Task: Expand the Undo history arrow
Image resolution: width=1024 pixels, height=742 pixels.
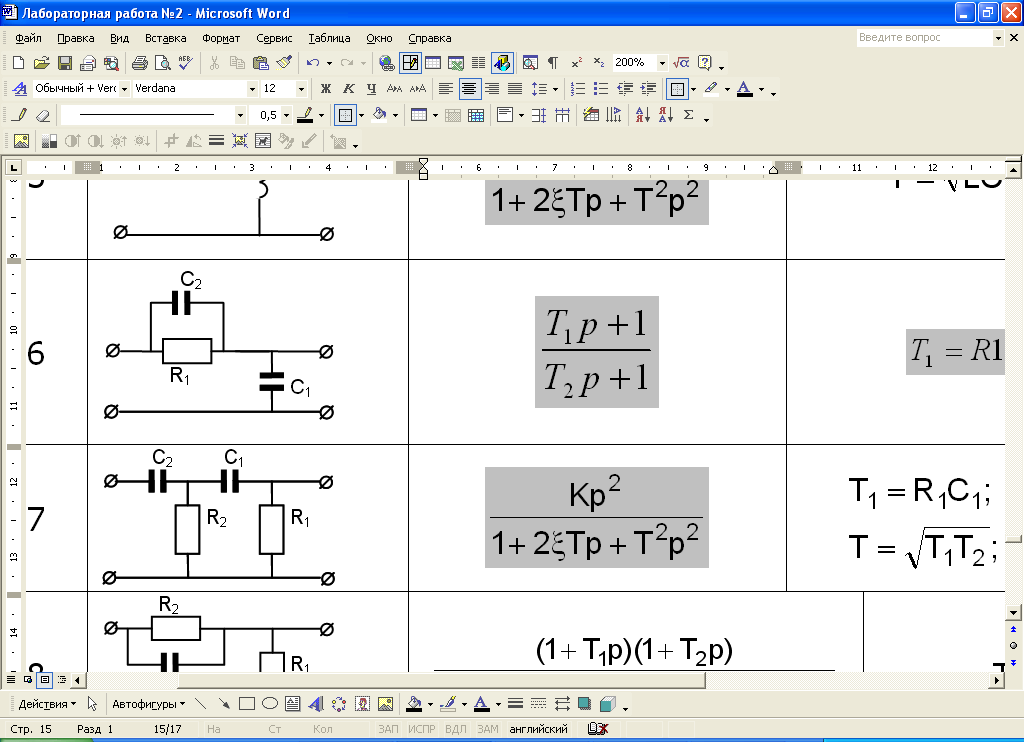Action: (329, 63)
